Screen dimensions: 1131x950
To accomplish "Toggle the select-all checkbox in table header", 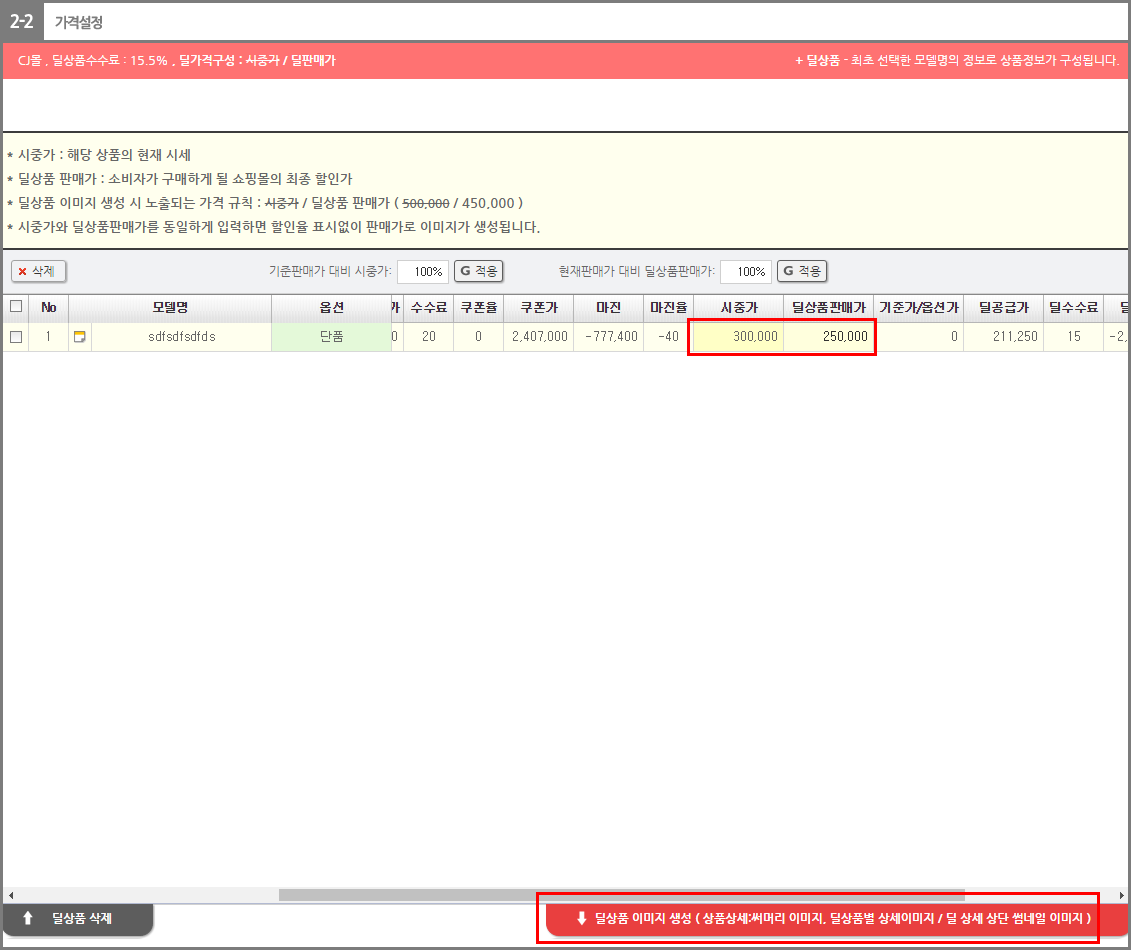I will (15, 307).
